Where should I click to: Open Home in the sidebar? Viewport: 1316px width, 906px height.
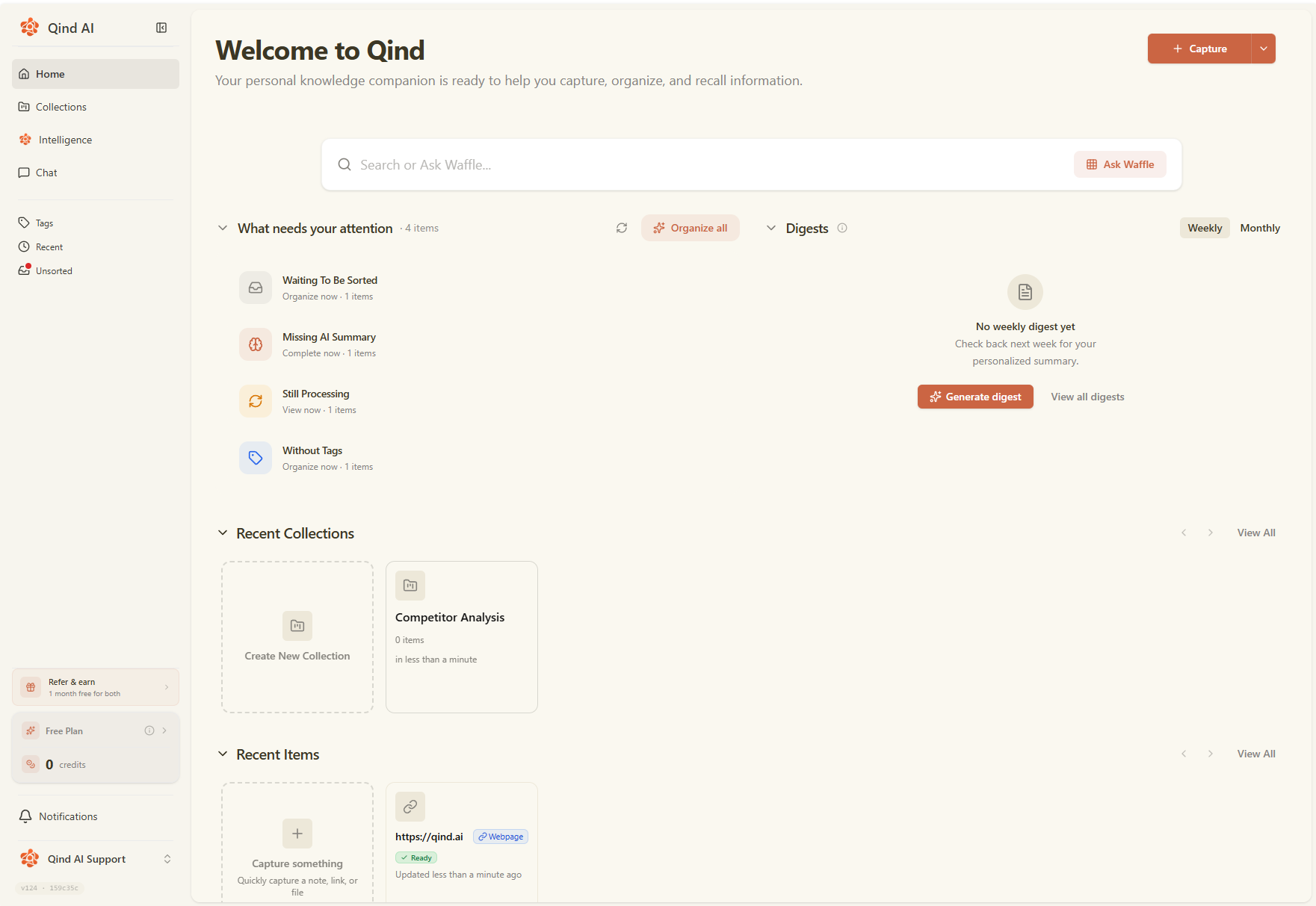[x=96, y=74]
